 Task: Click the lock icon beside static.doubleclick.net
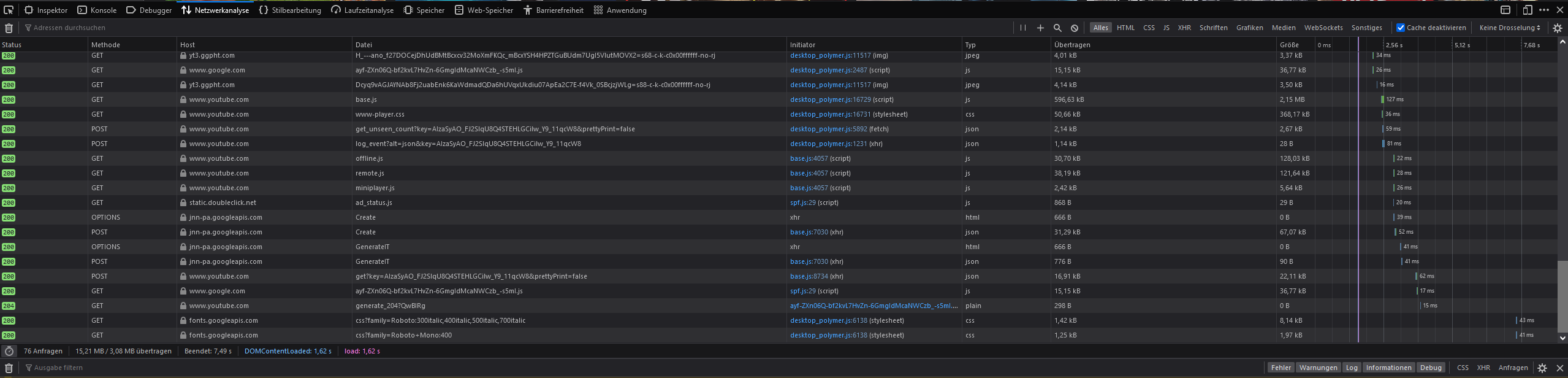coord(183,202)
